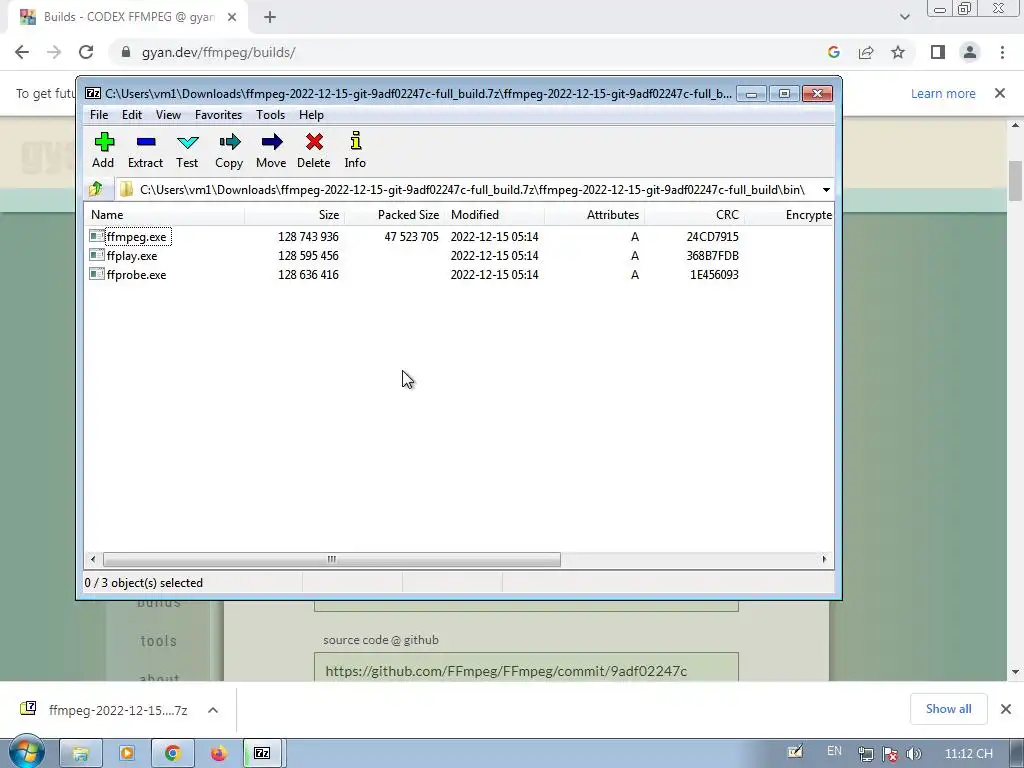Sort by the Packed Size column header
The width and height of the screenshot is (1024, 768).
click(394, 215)
